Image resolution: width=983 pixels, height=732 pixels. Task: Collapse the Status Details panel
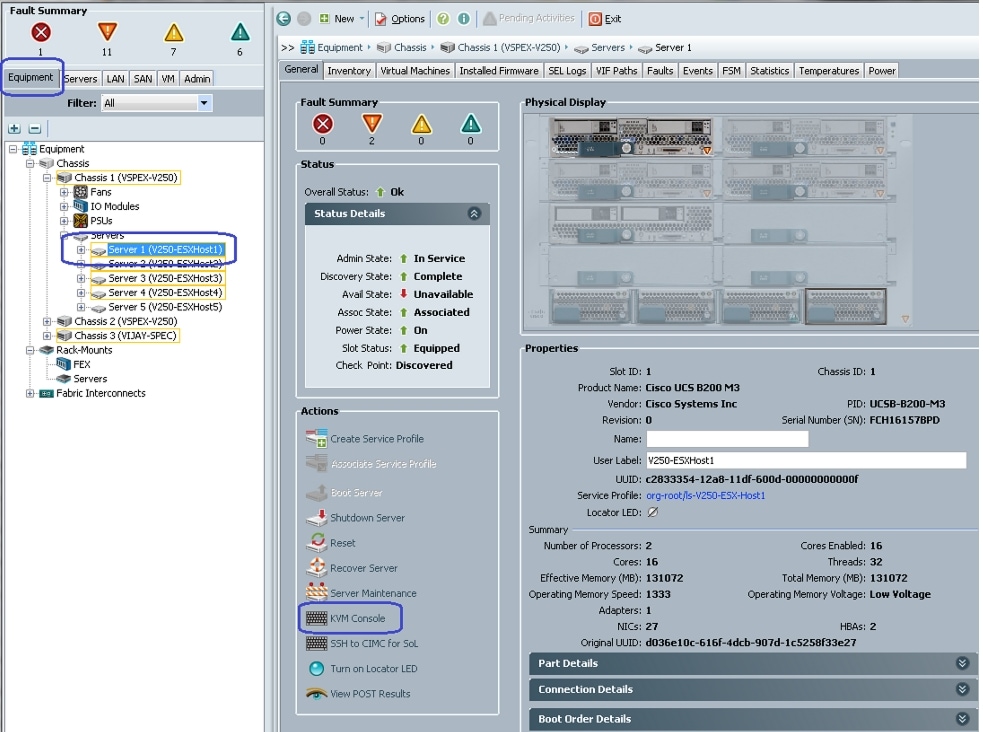coord(474,214)
